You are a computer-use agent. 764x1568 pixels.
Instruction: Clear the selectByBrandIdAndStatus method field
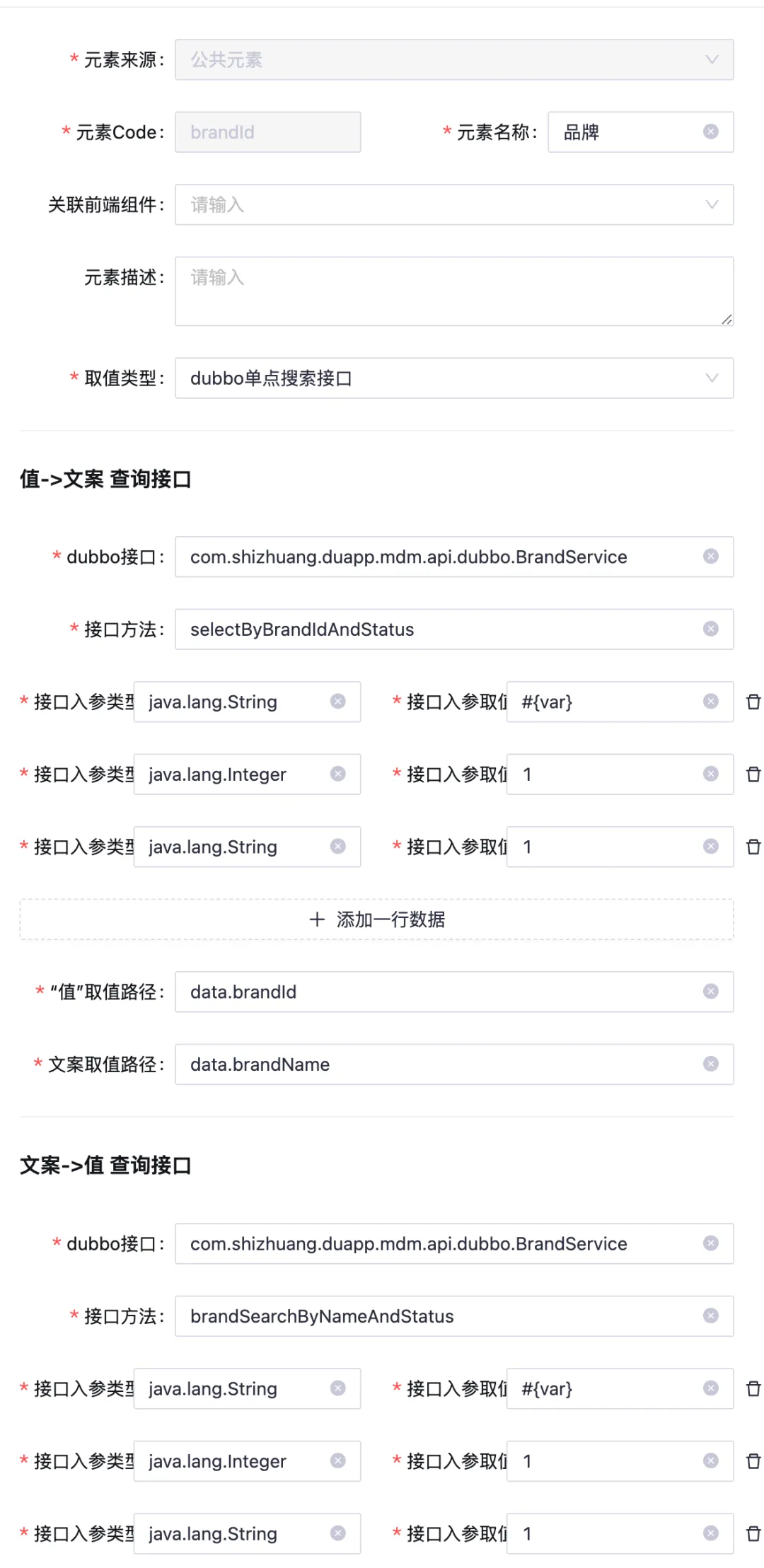tap(711, 629)
